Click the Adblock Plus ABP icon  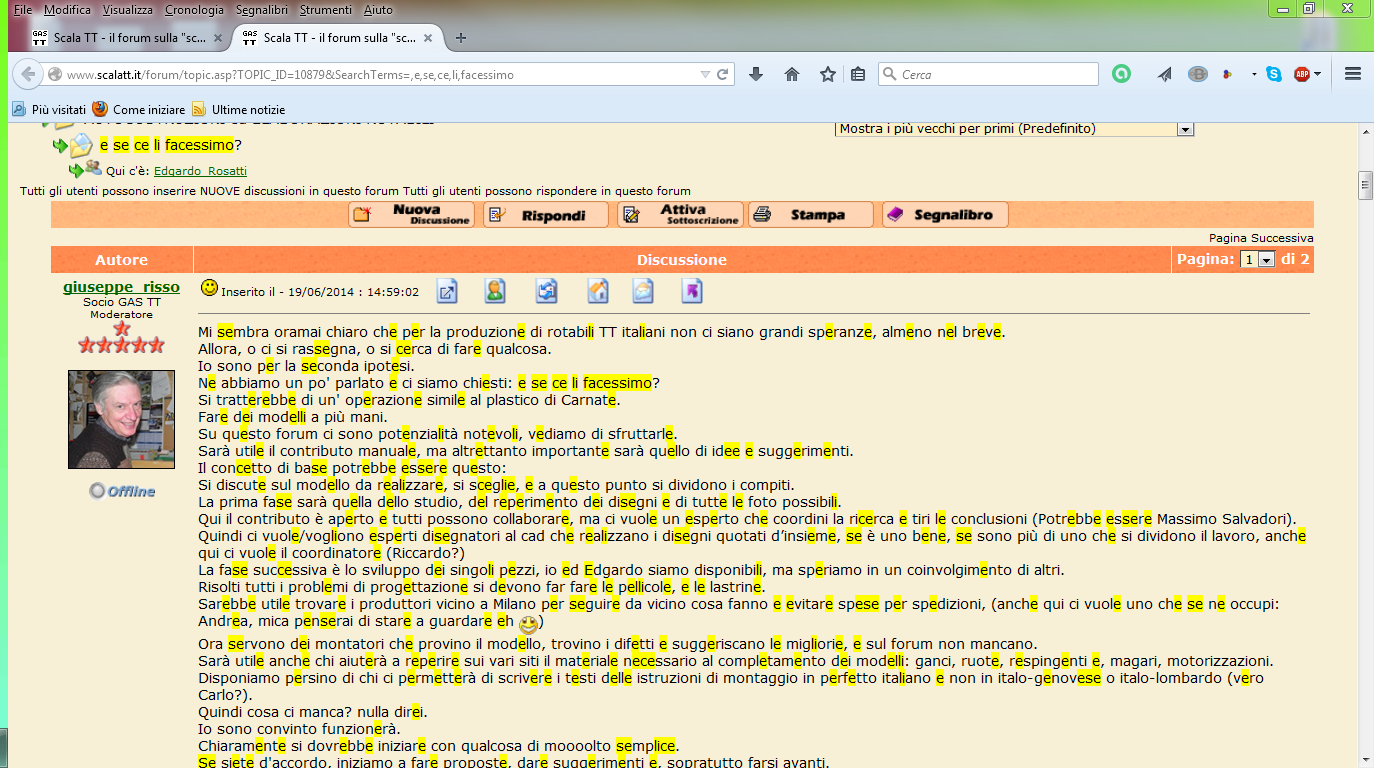click(1302, 74)
